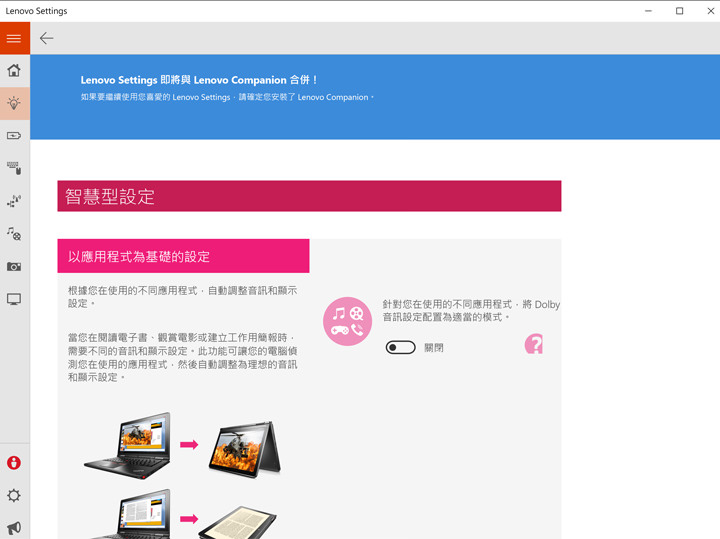The height and width of the screenshot is (539, 720).
Task: Toggle the Dolby audio switch labeled 關閉
Action: (400, 348)
